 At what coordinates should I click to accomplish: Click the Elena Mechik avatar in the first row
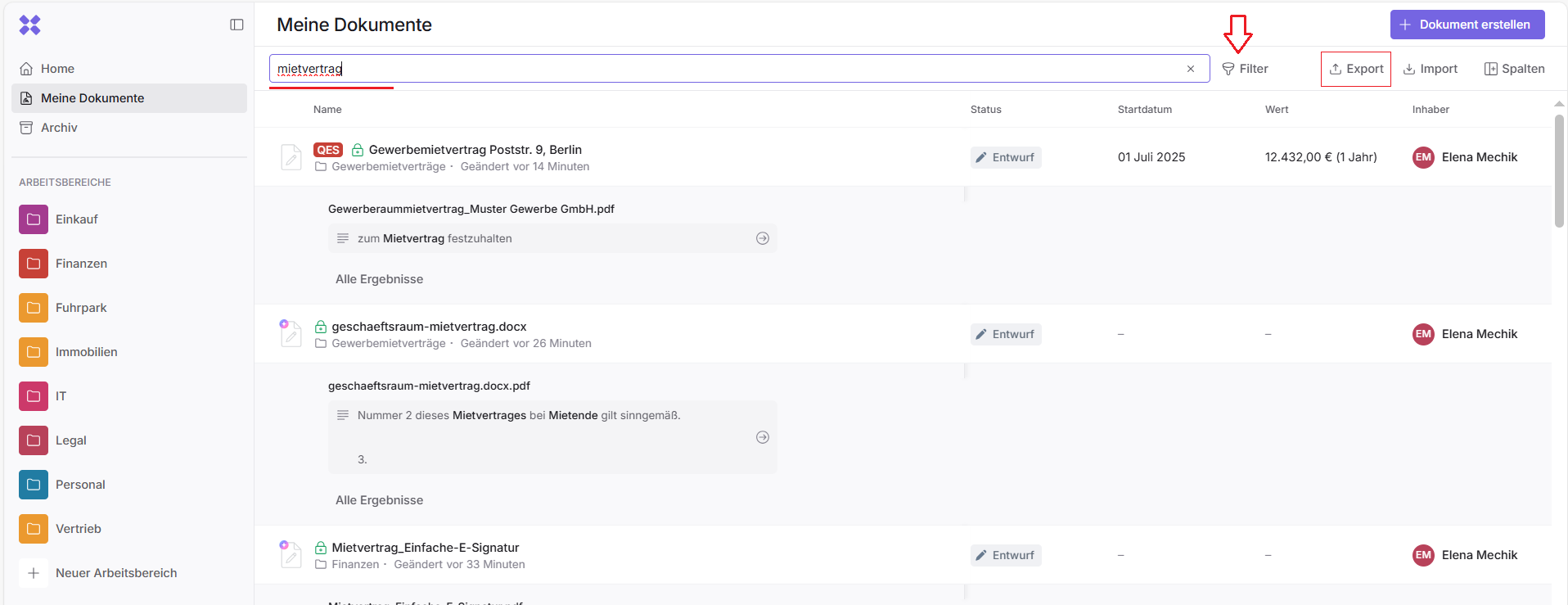[x=1423, y=157]
